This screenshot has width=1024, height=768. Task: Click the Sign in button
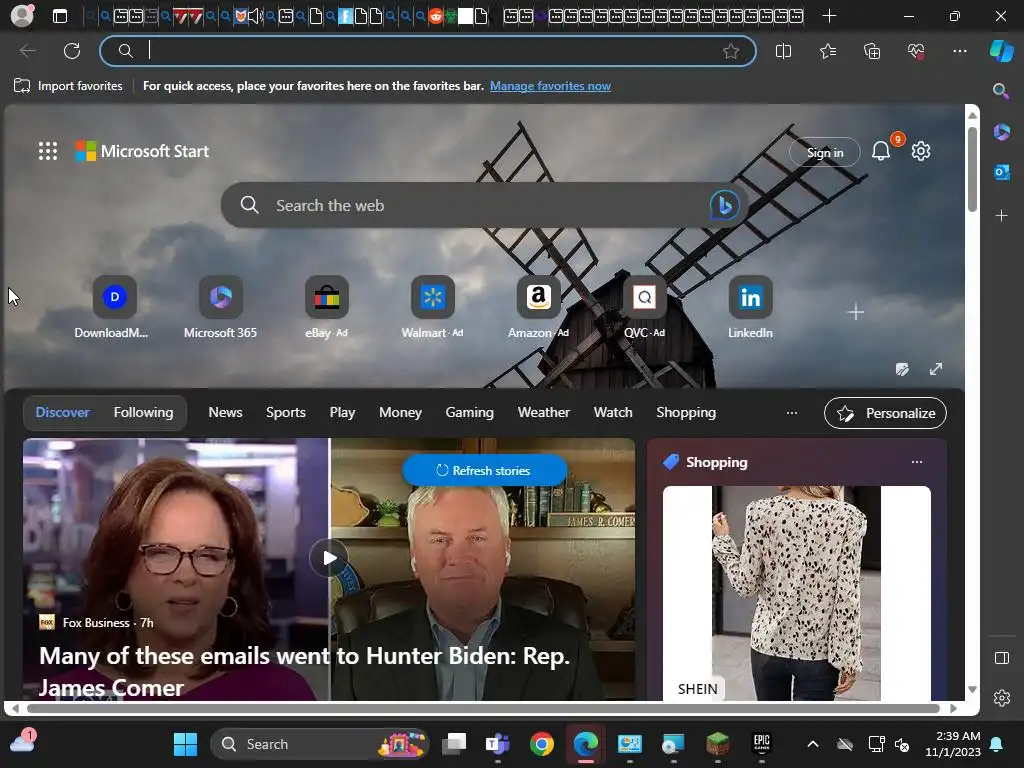tap(824, 152)
